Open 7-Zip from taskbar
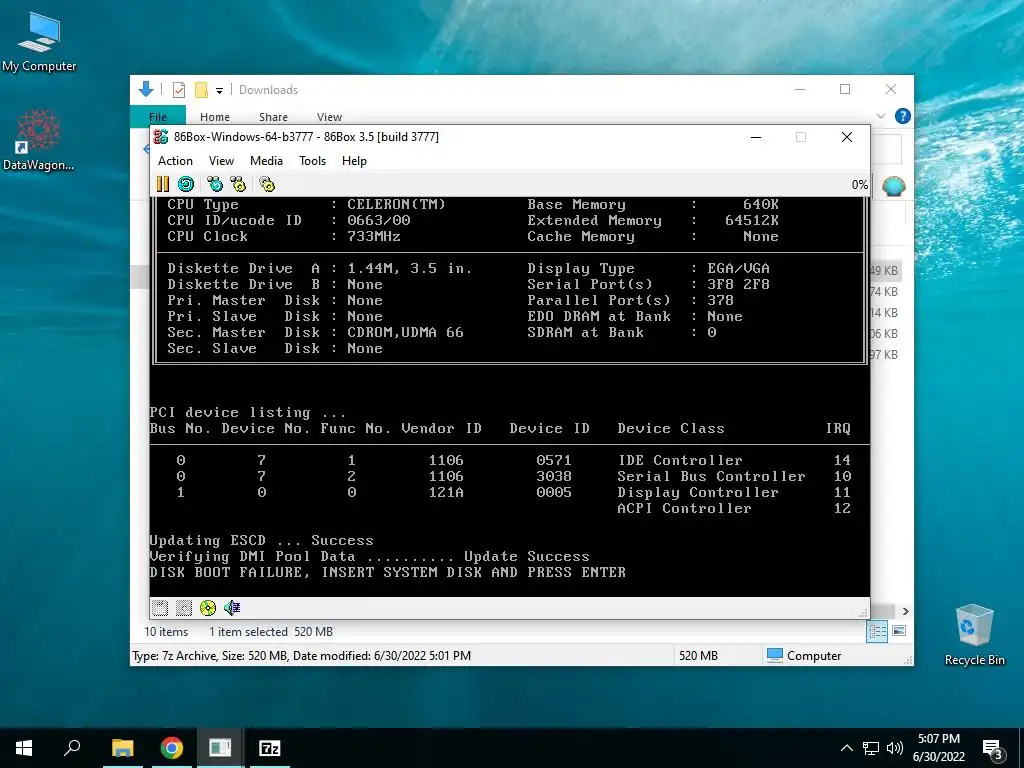The image size is (1024, 768). point(270,748)
